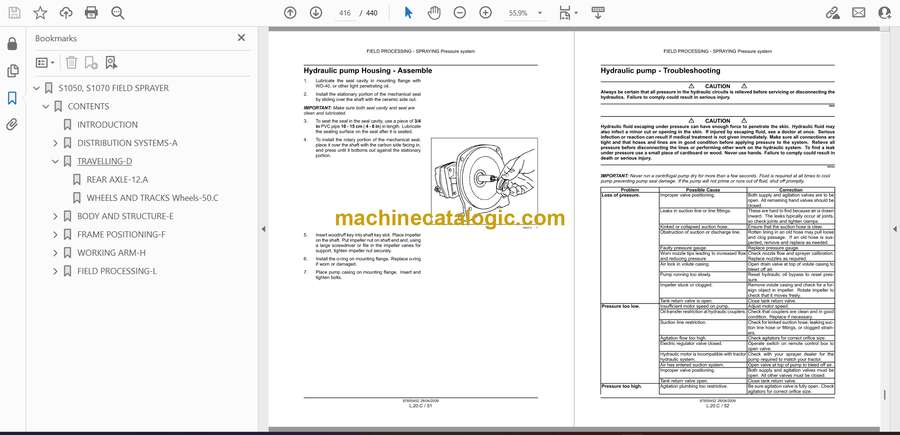Image resolution: width=900 pixels, height=435 pixels.
Task: Open the security lock panel
Action: pyautogui.click(x=12, y=44)
